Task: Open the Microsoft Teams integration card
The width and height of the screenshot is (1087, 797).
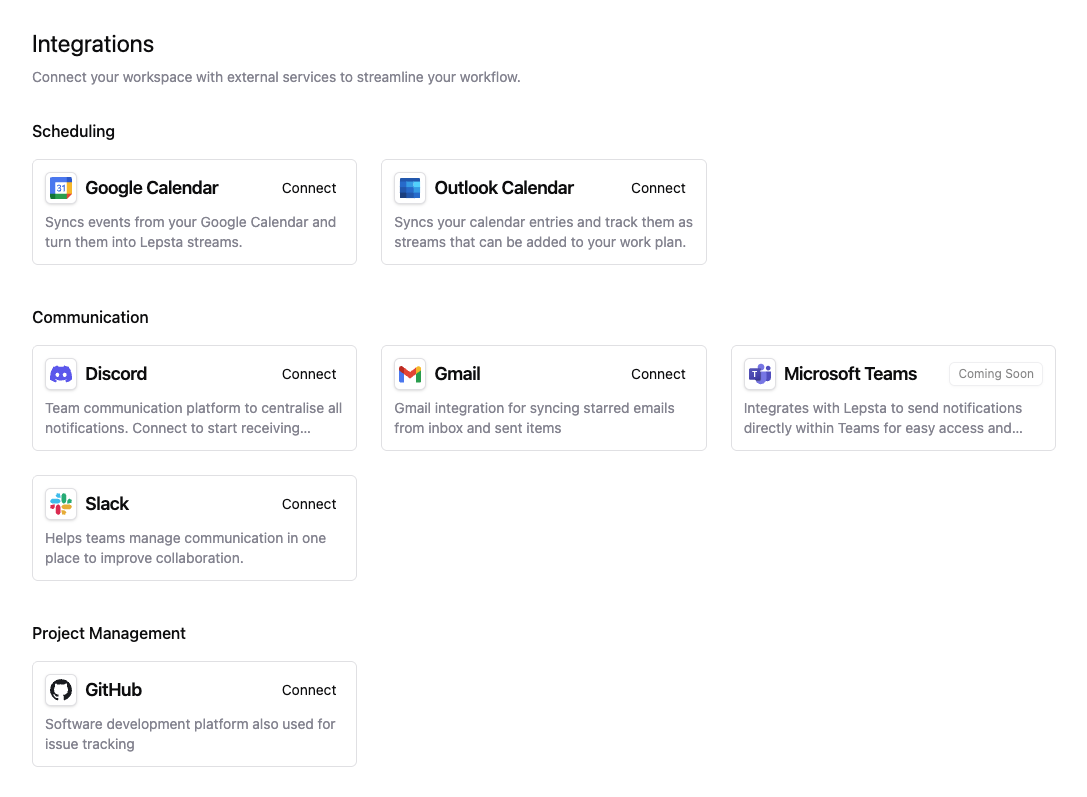Action: tap(893, 398)
